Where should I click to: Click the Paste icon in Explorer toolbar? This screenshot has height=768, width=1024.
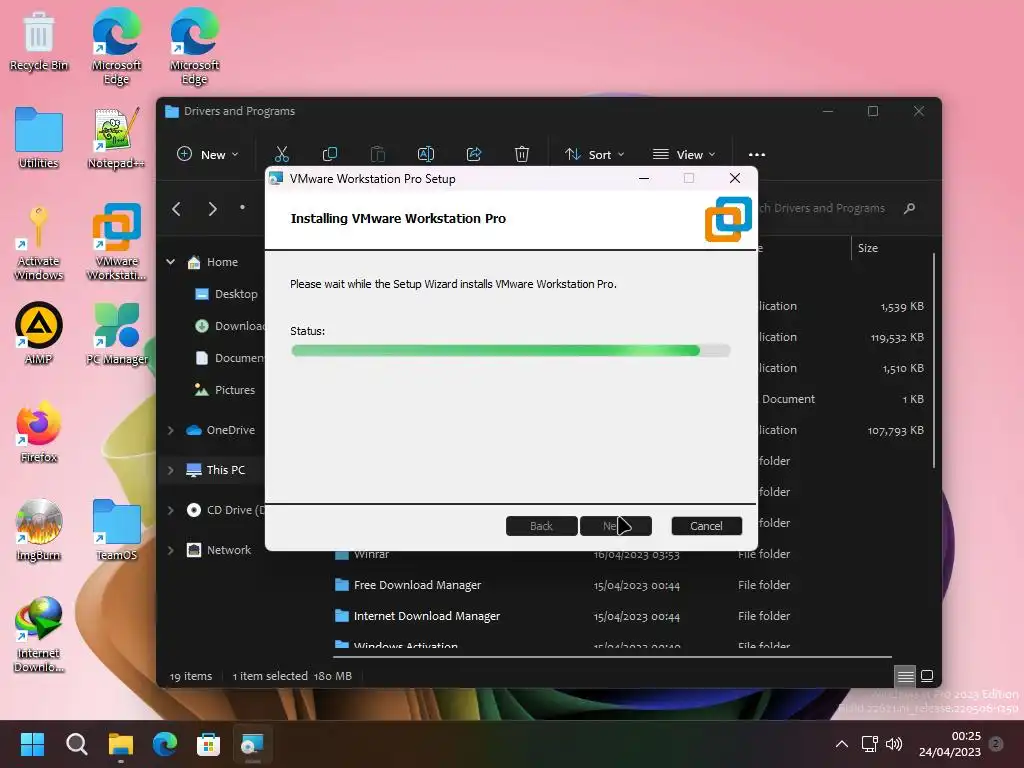pos(377,154)
